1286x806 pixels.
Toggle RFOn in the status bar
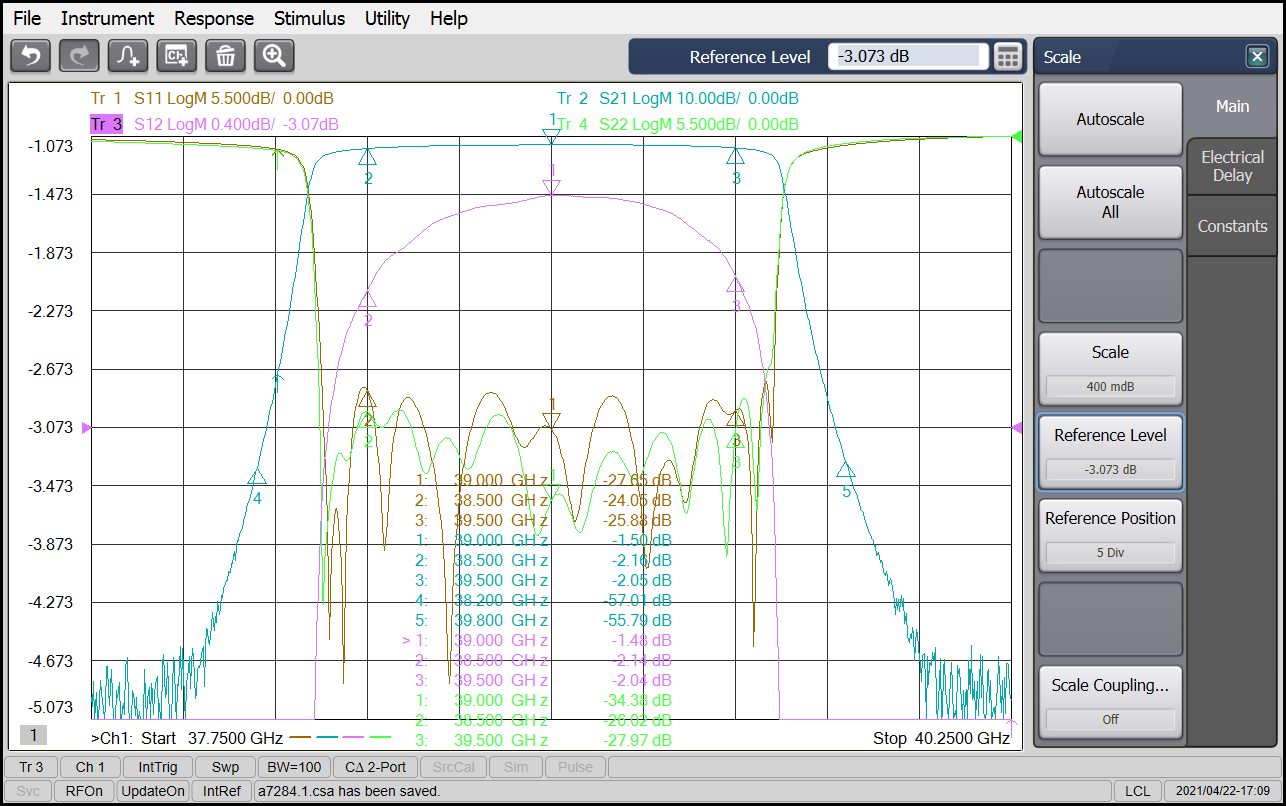pos(85,791)
